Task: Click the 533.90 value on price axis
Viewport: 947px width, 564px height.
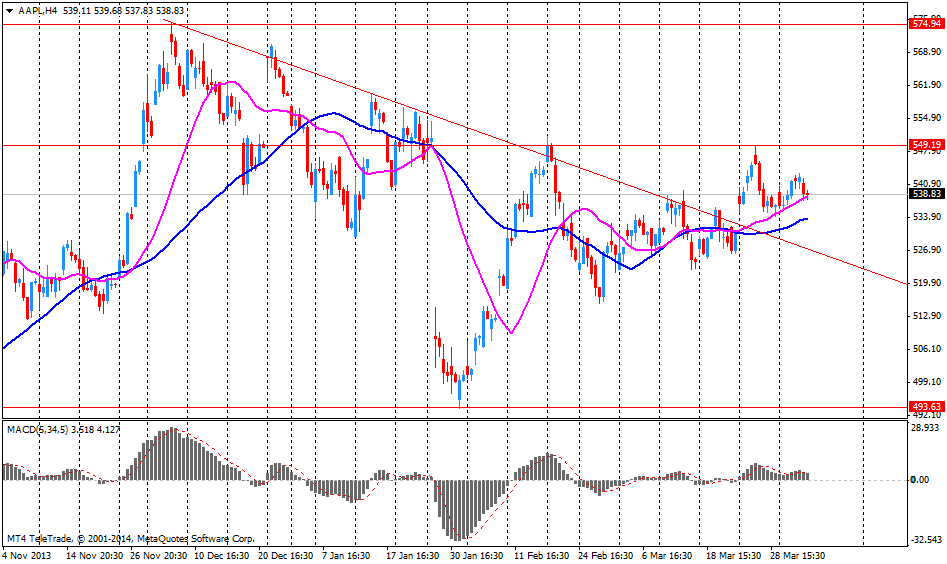Action: [927, 217]
